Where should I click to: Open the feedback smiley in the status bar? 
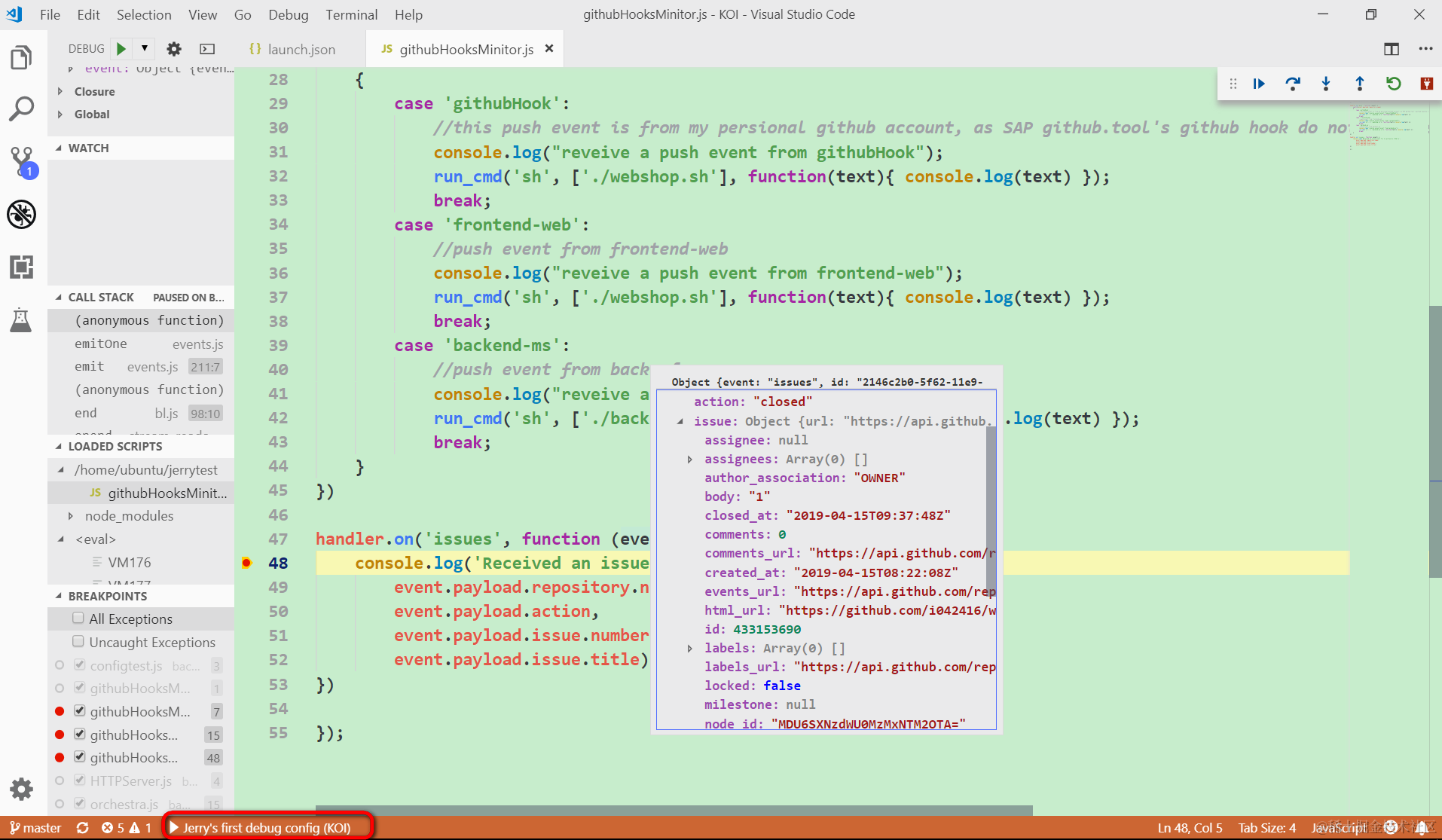1392,827
